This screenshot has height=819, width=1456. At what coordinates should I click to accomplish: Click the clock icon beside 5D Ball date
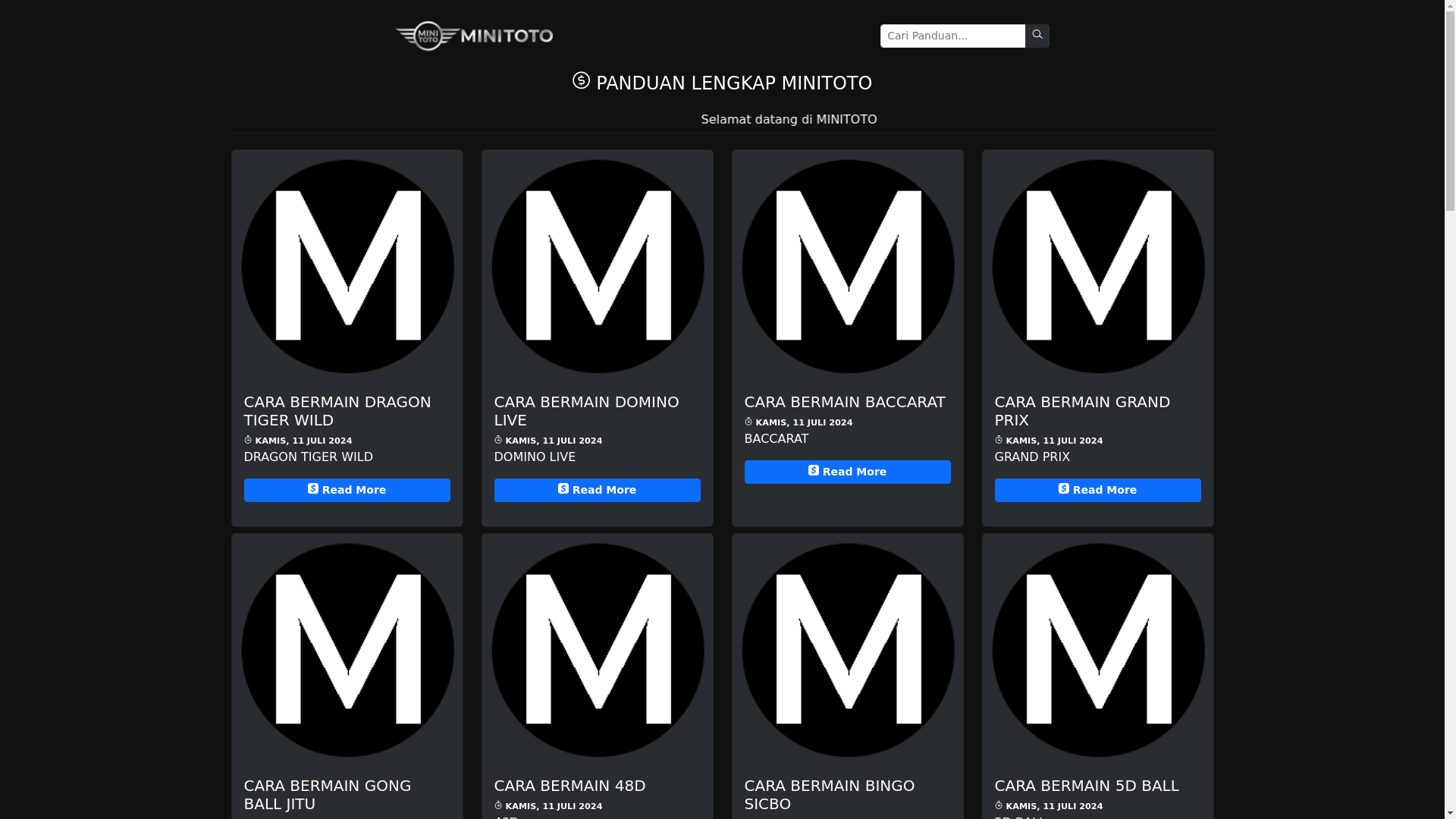999,805
